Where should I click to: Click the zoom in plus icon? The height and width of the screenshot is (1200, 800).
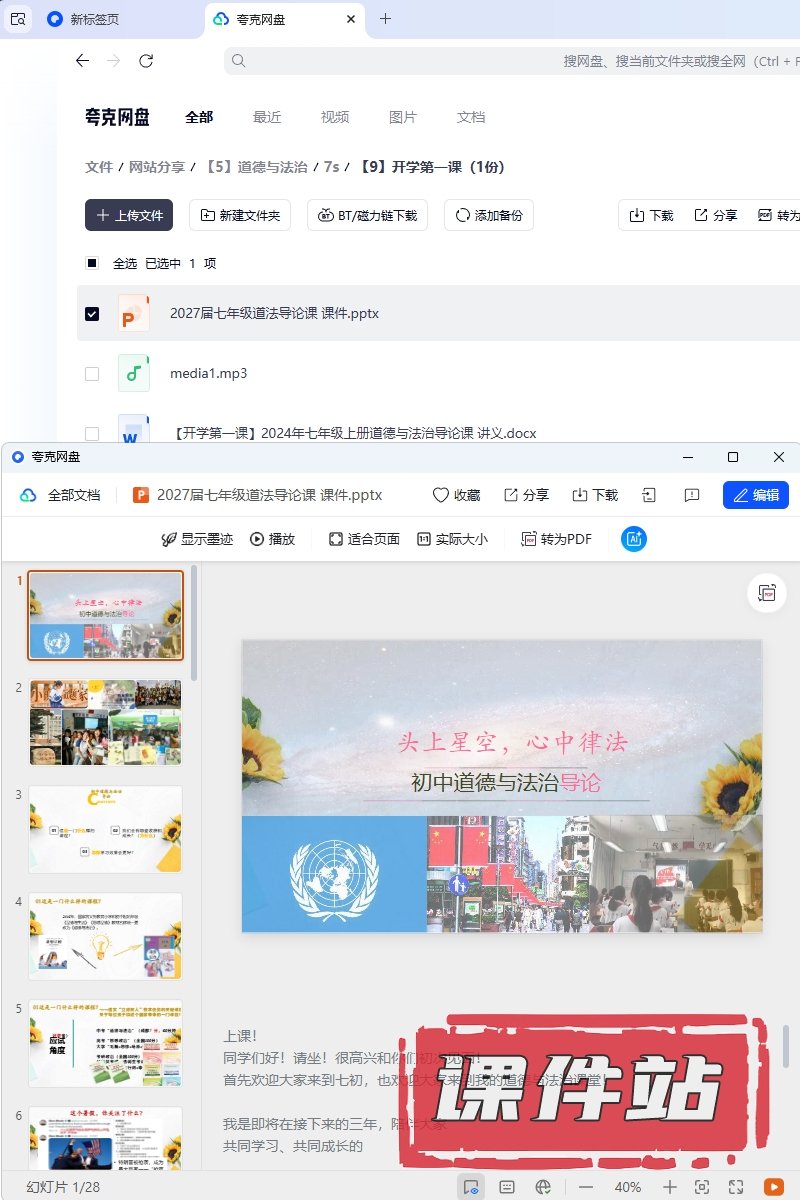point(670,1187)
